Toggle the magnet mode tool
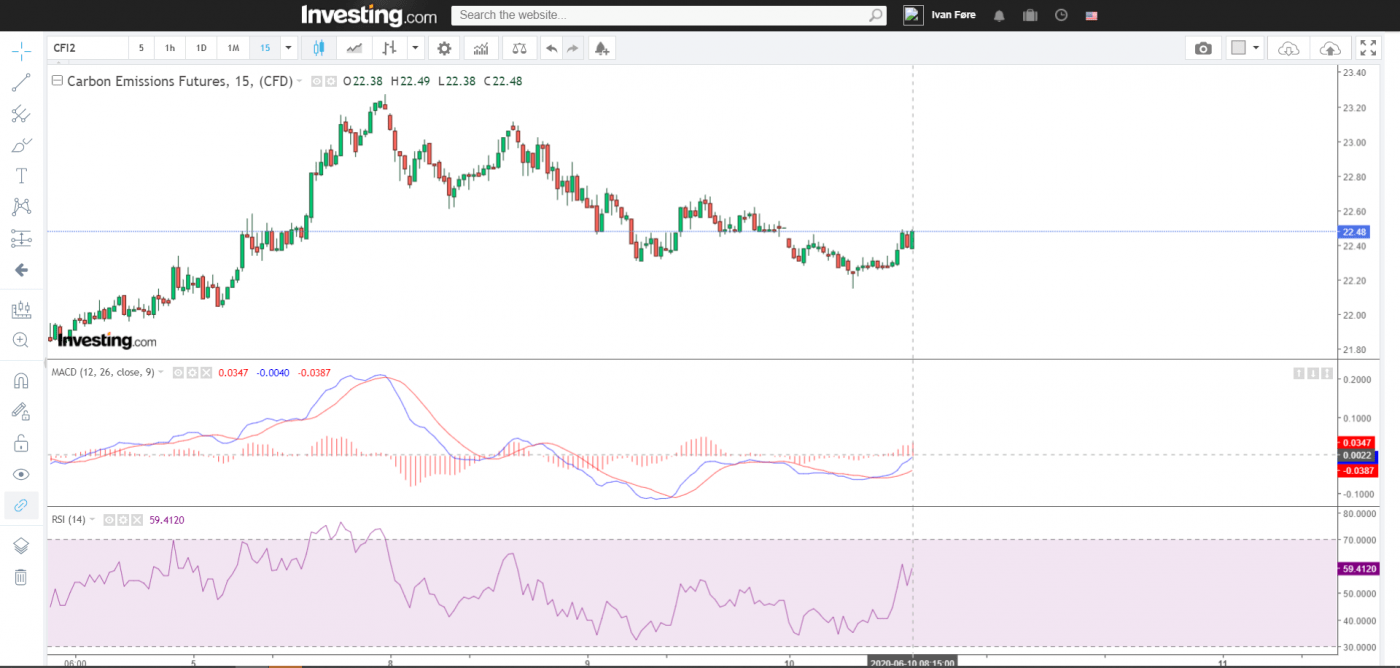This screenshot has height=668, width=1400. (x=21, y=381)
